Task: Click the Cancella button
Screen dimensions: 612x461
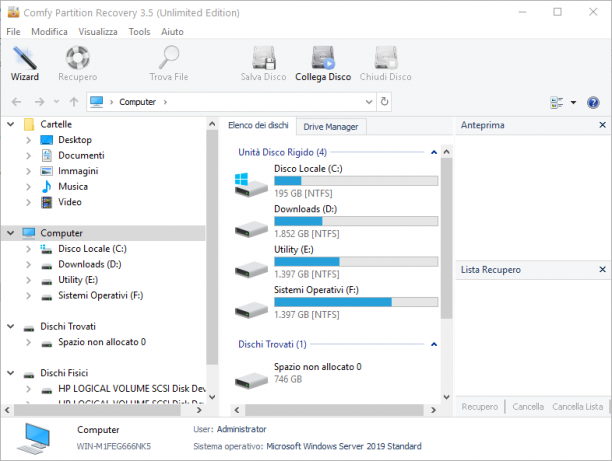Action: tap(528, 407)
